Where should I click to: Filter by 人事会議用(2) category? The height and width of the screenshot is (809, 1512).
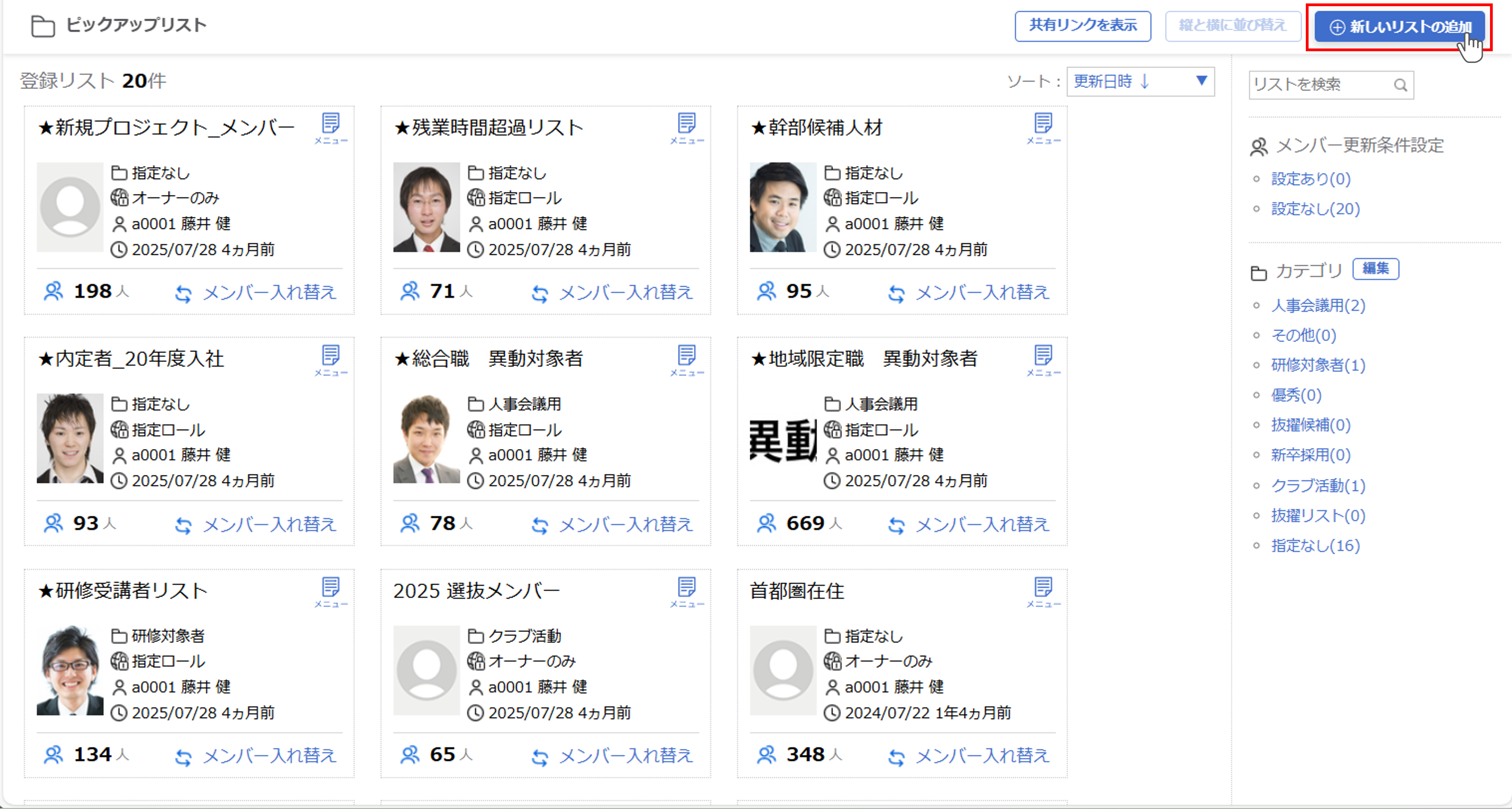coord(1318,306)
